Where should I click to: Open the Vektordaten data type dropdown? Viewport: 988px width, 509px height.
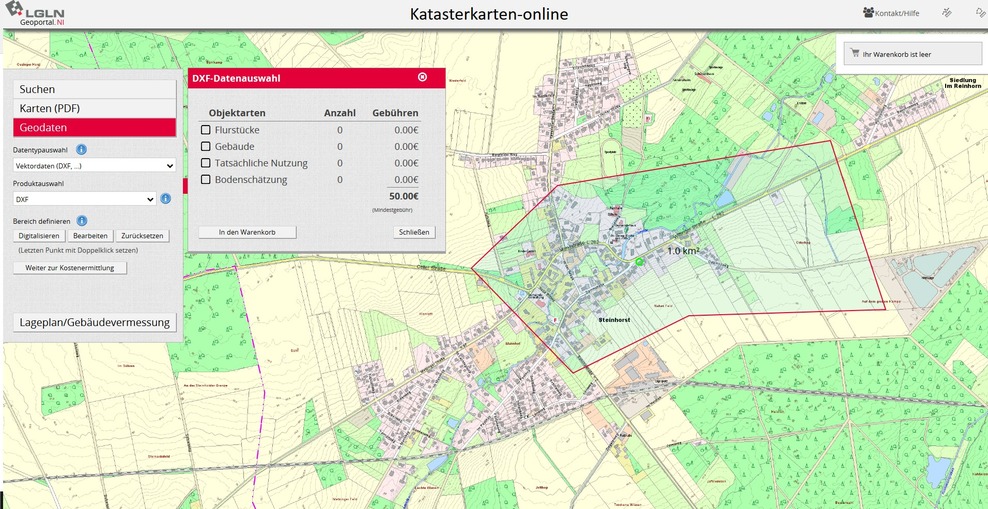click(94, 165)
